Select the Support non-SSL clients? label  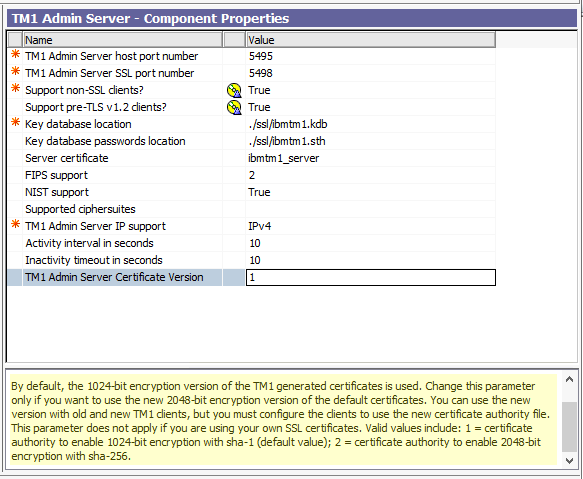pos(84,90)
